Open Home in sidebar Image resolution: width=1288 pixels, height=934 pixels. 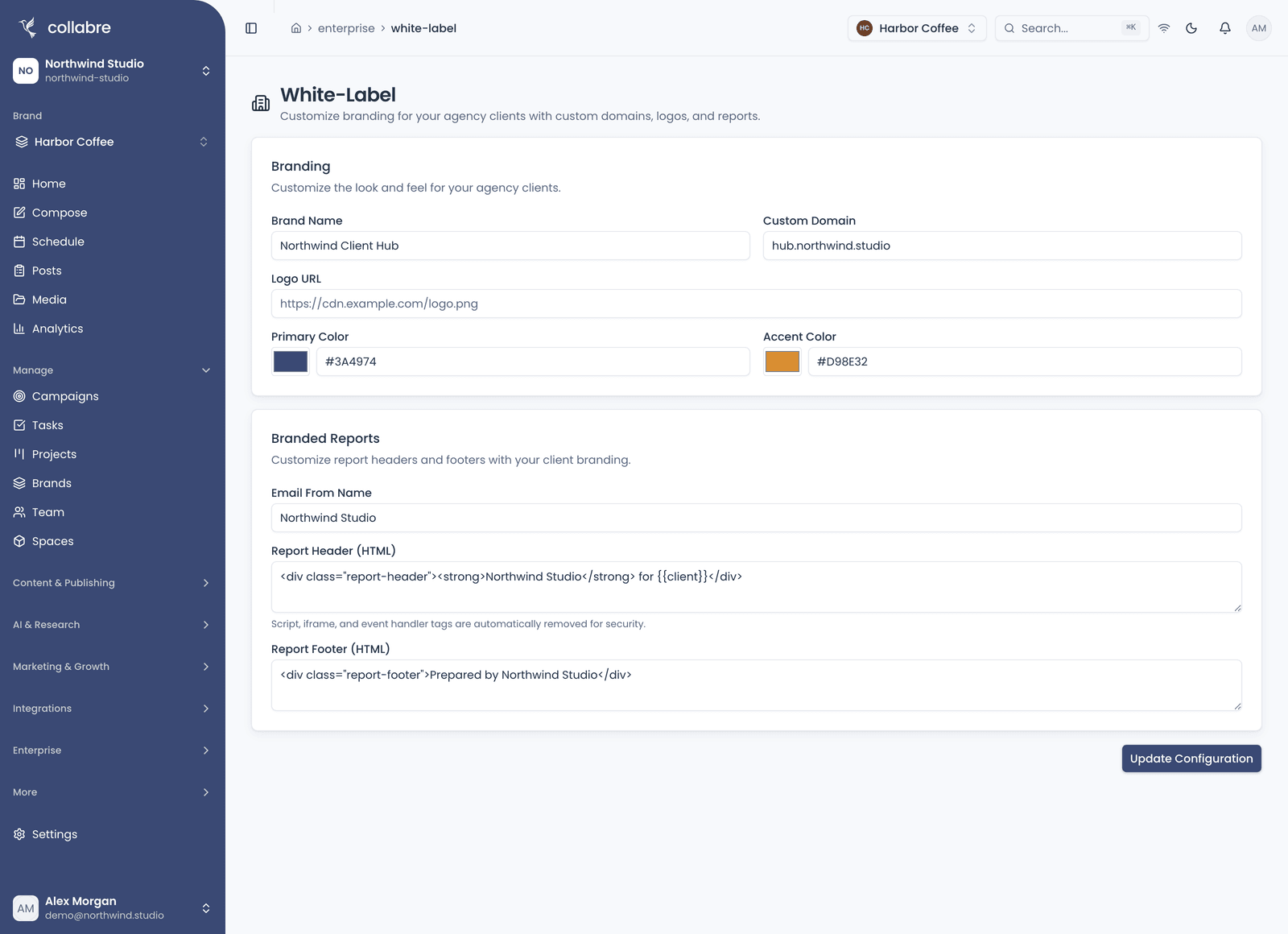click(x=113, y=184)
